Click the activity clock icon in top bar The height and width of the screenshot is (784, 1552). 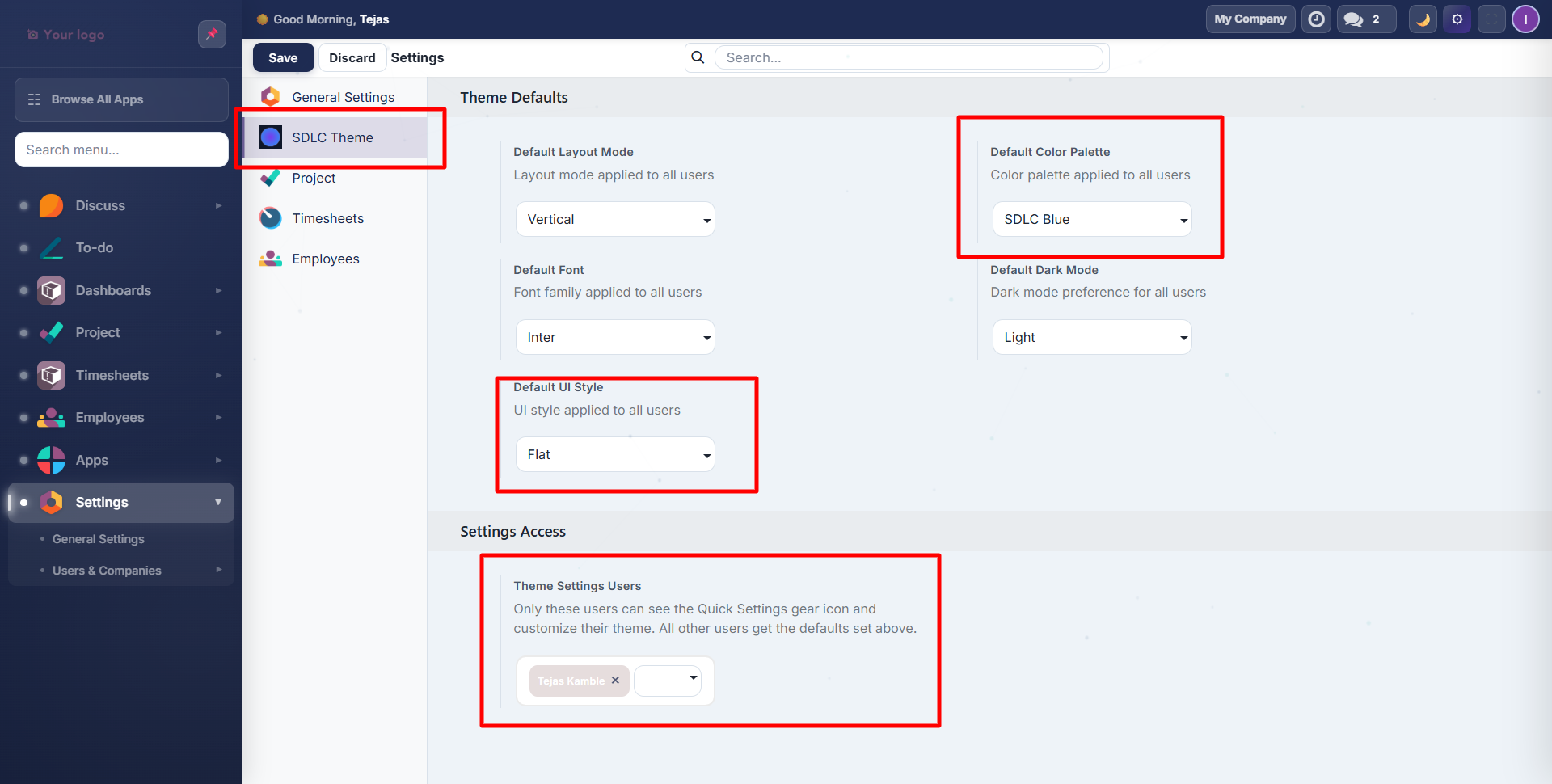tap(1316, 19)
